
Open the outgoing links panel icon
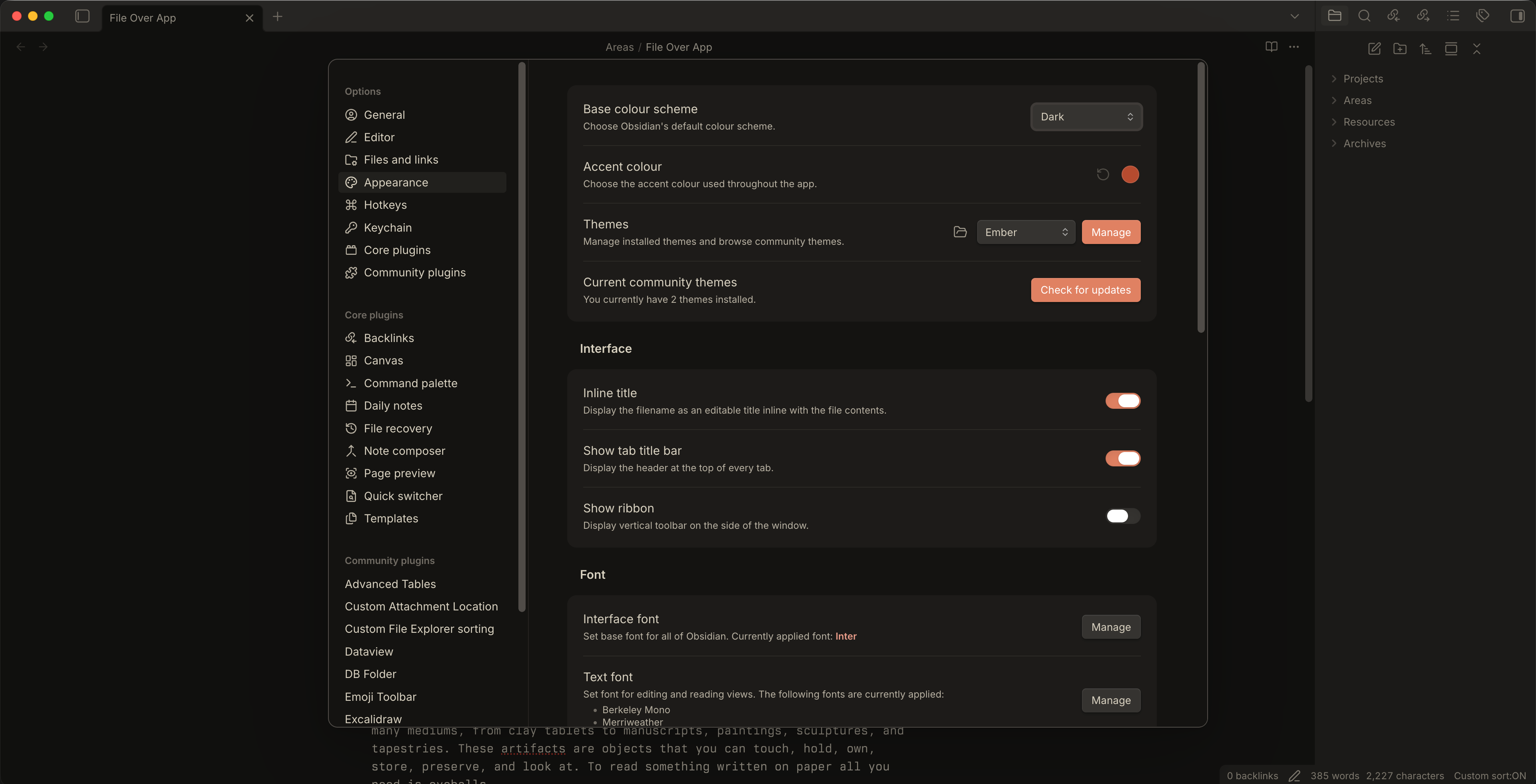[1423, 16]
